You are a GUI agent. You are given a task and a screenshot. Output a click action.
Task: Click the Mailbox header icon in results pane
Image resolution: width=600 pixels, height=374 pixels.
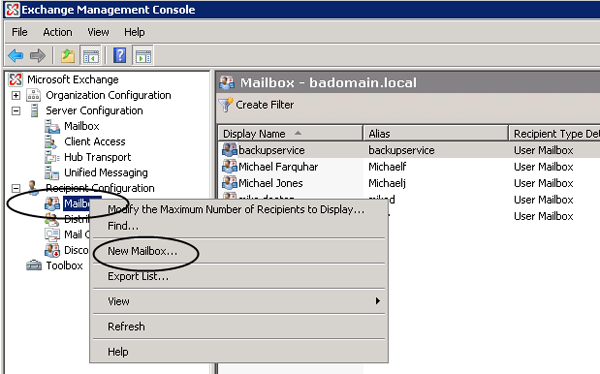227,82
